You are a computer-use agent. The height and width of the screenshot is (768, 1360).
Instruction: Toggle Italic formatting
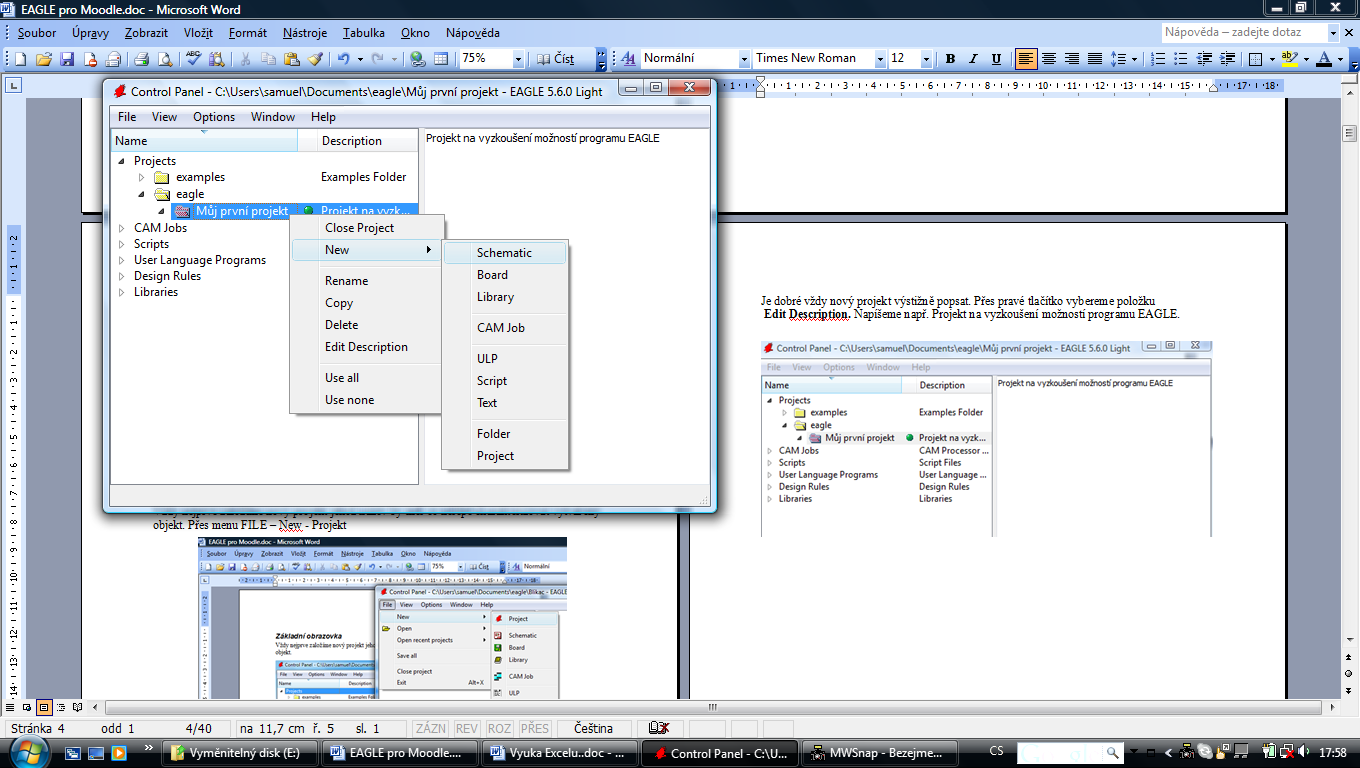click(973, 59)
